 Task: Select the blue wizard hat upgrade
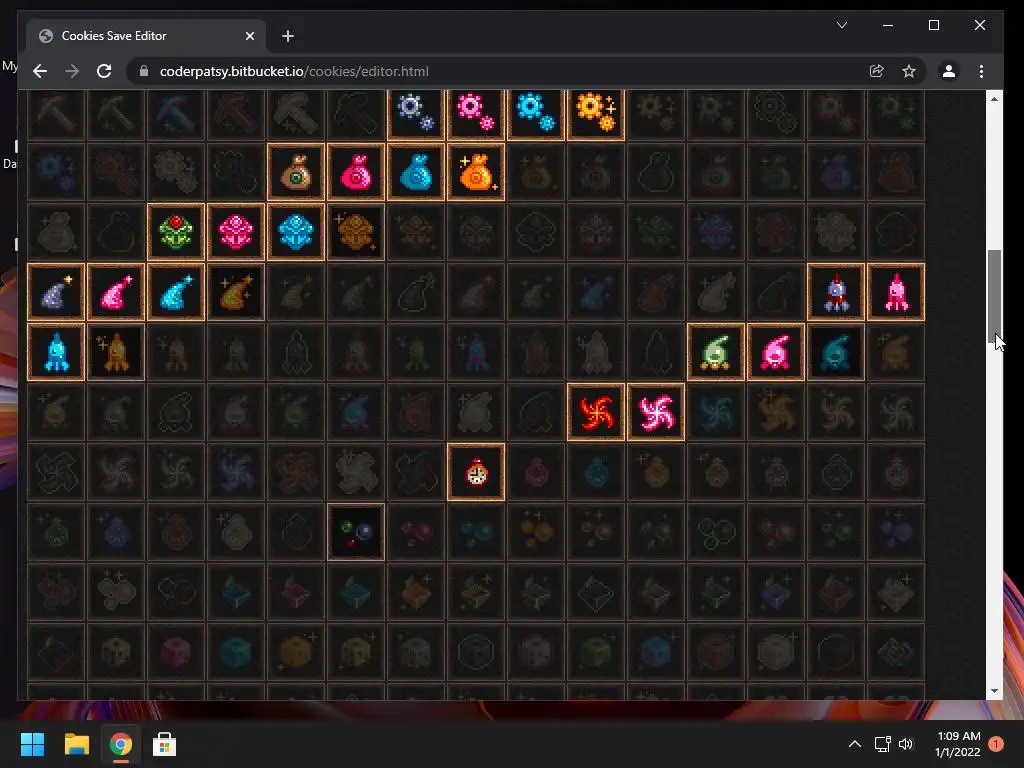(x=176, y=293)
